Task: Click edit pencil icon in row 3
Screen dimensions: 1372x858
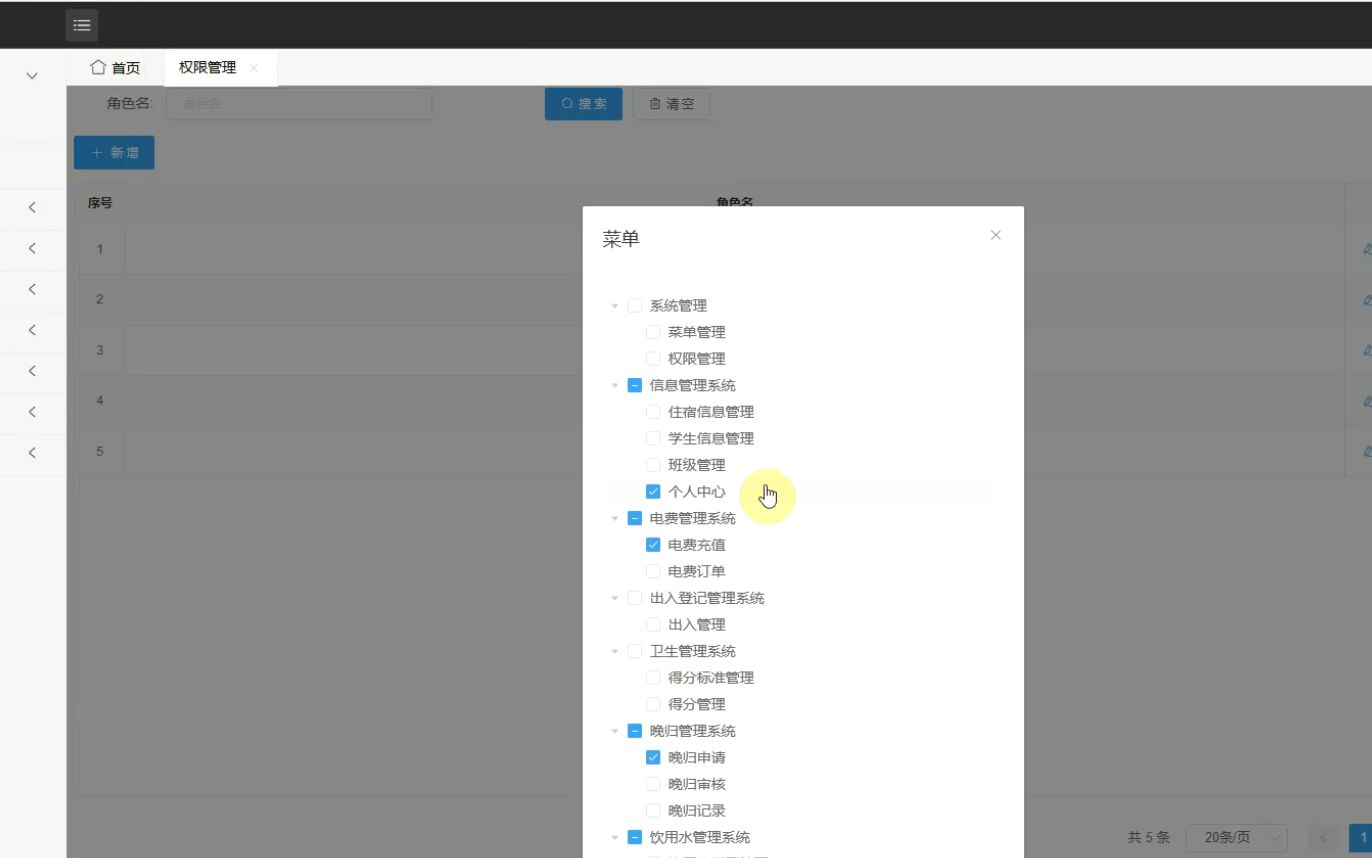Action: 1367,350
